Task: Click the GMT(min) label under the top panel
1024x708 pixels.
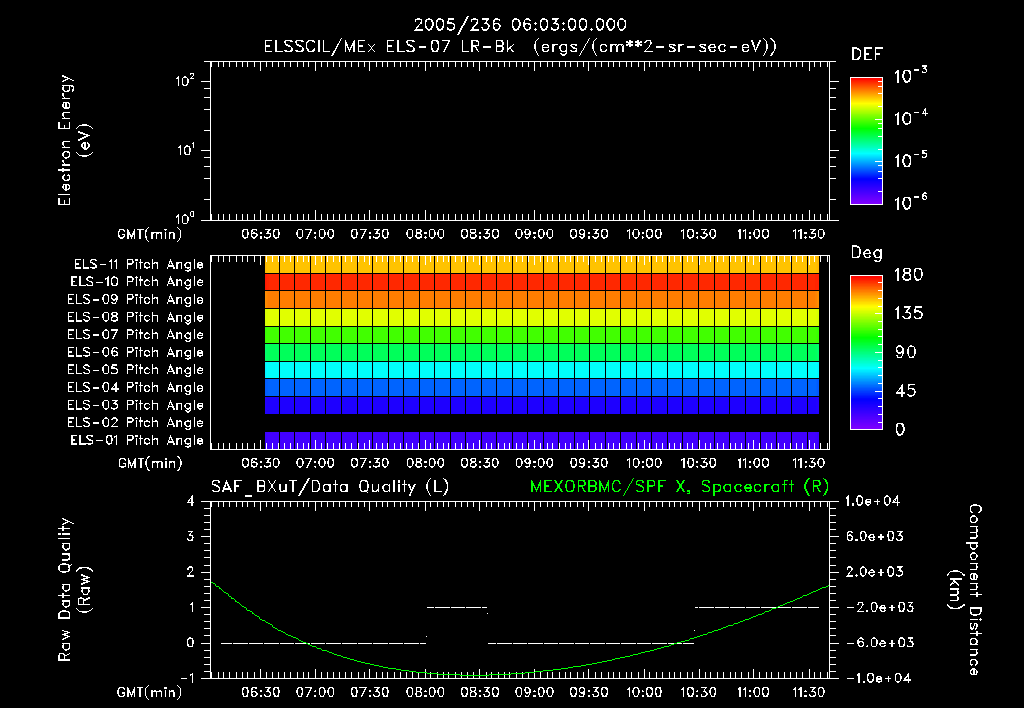Action: coord(150,234)
